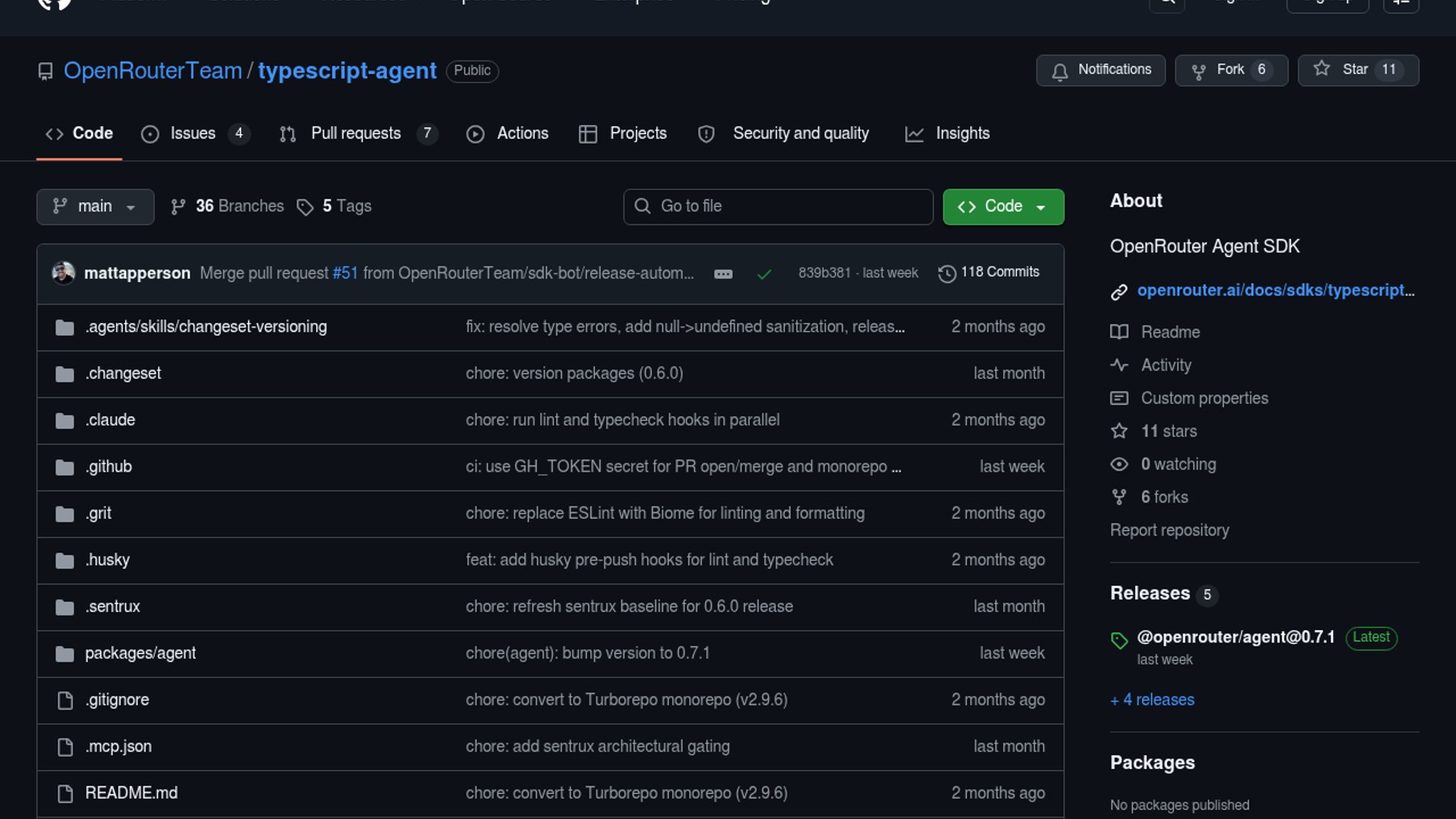Click the .gitignore file icon
The image size is (1456, 819).
point(65,700)
